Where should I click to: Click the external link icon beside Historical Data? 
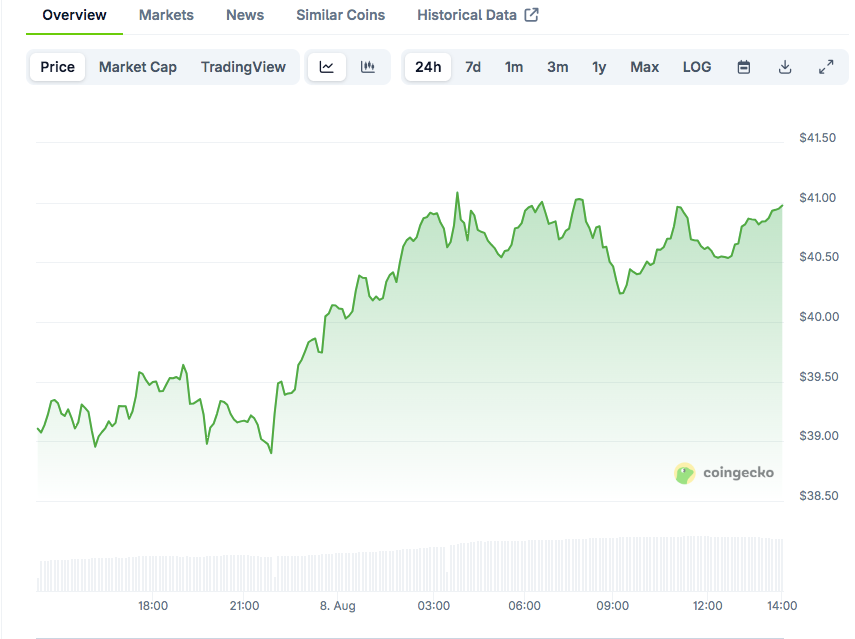point(531,15)
